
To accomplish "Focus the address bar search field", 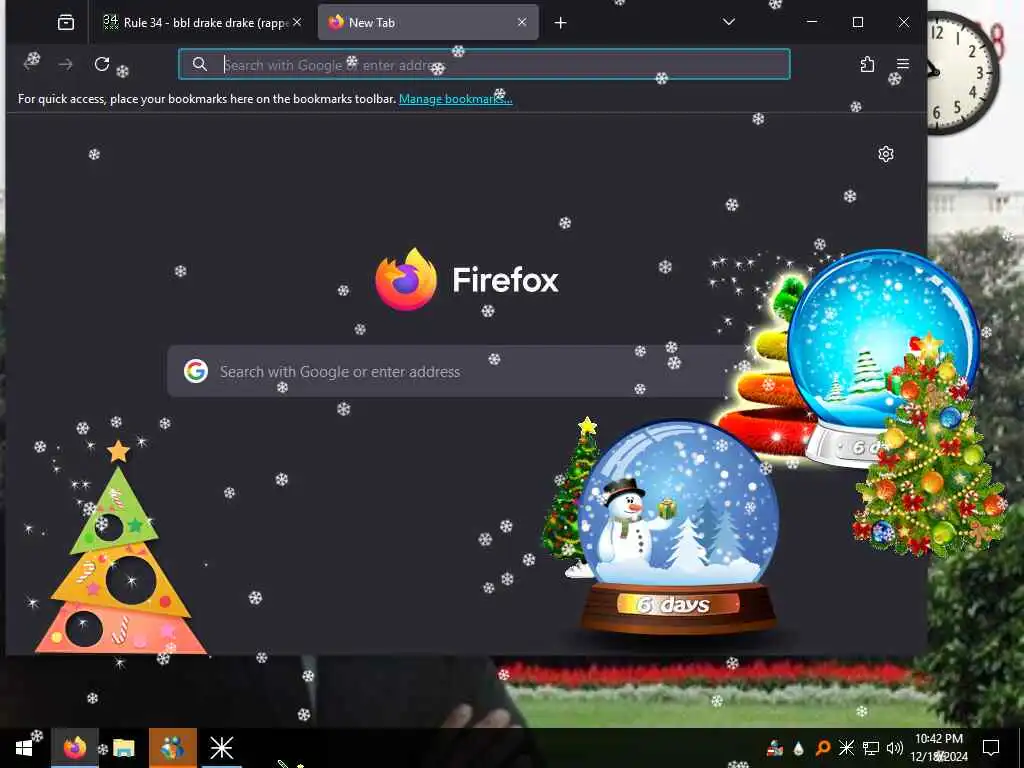I will pyautogui.click(x=484, y=65).
